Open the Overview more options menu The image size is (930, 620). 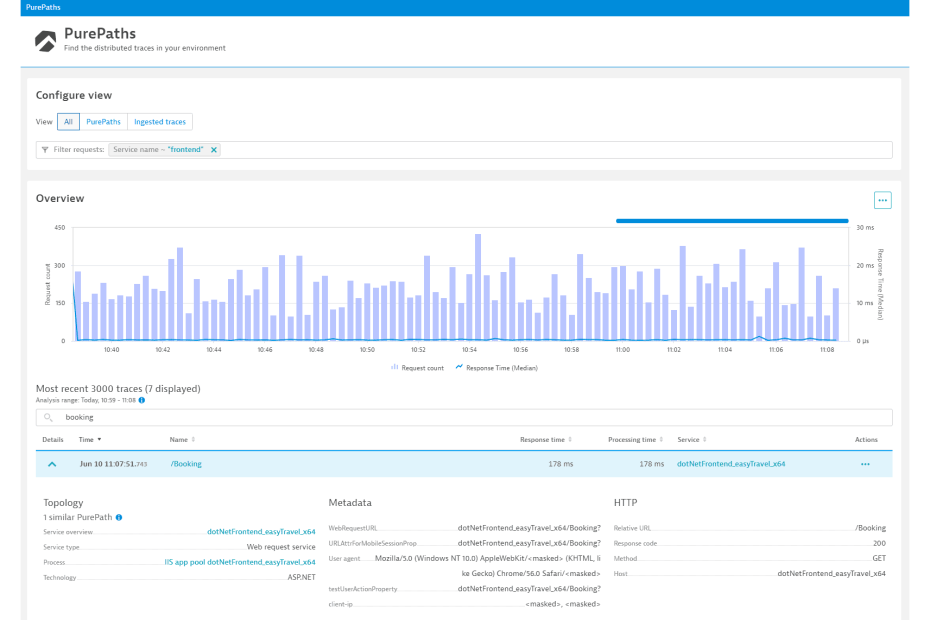tap(882, 200)
